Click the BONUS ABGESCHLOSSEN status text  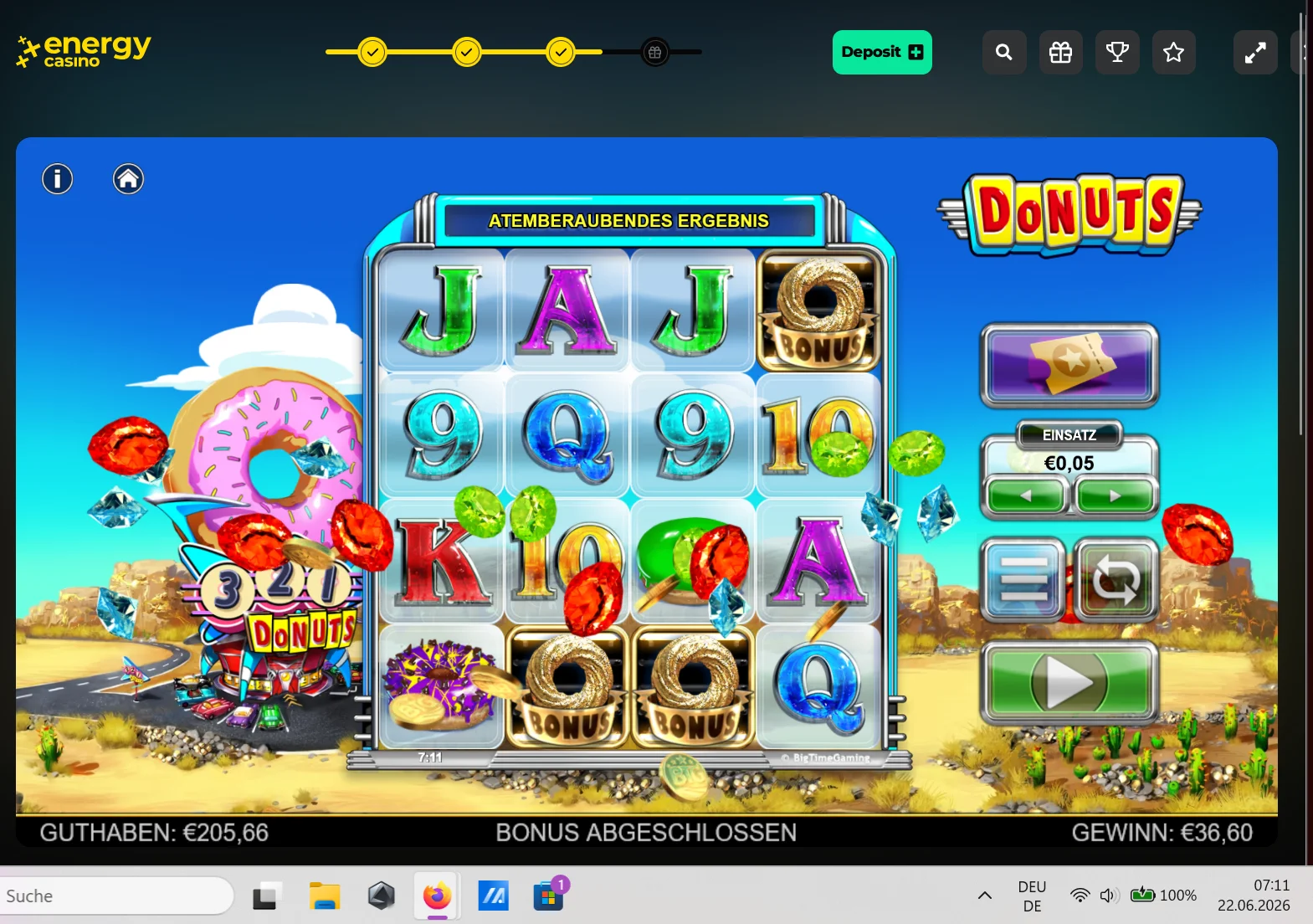coord(646,833)
